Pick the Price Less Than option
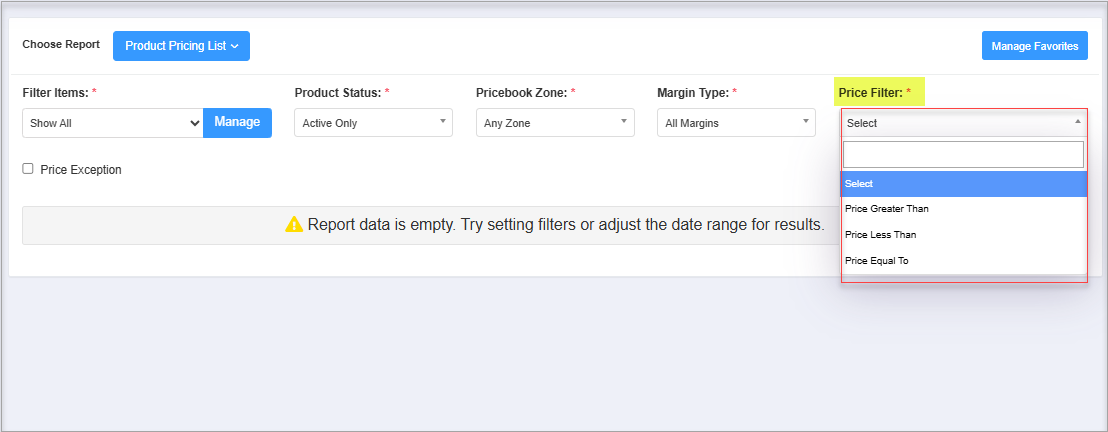This screenshot has height=432, width=1108. coord(964,235)
